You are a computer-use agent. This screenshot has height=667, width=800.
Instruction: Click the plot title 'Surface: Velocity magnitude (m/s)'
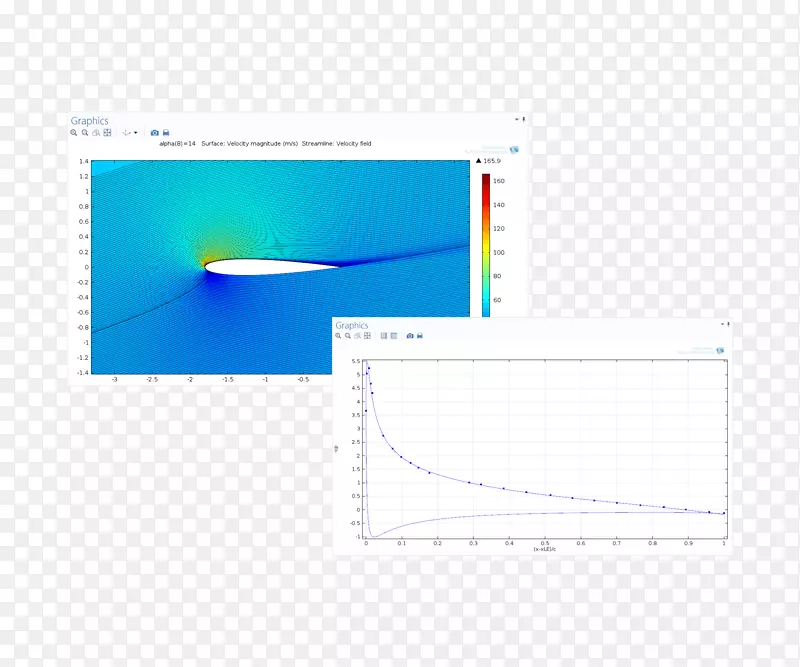(249, 143)
